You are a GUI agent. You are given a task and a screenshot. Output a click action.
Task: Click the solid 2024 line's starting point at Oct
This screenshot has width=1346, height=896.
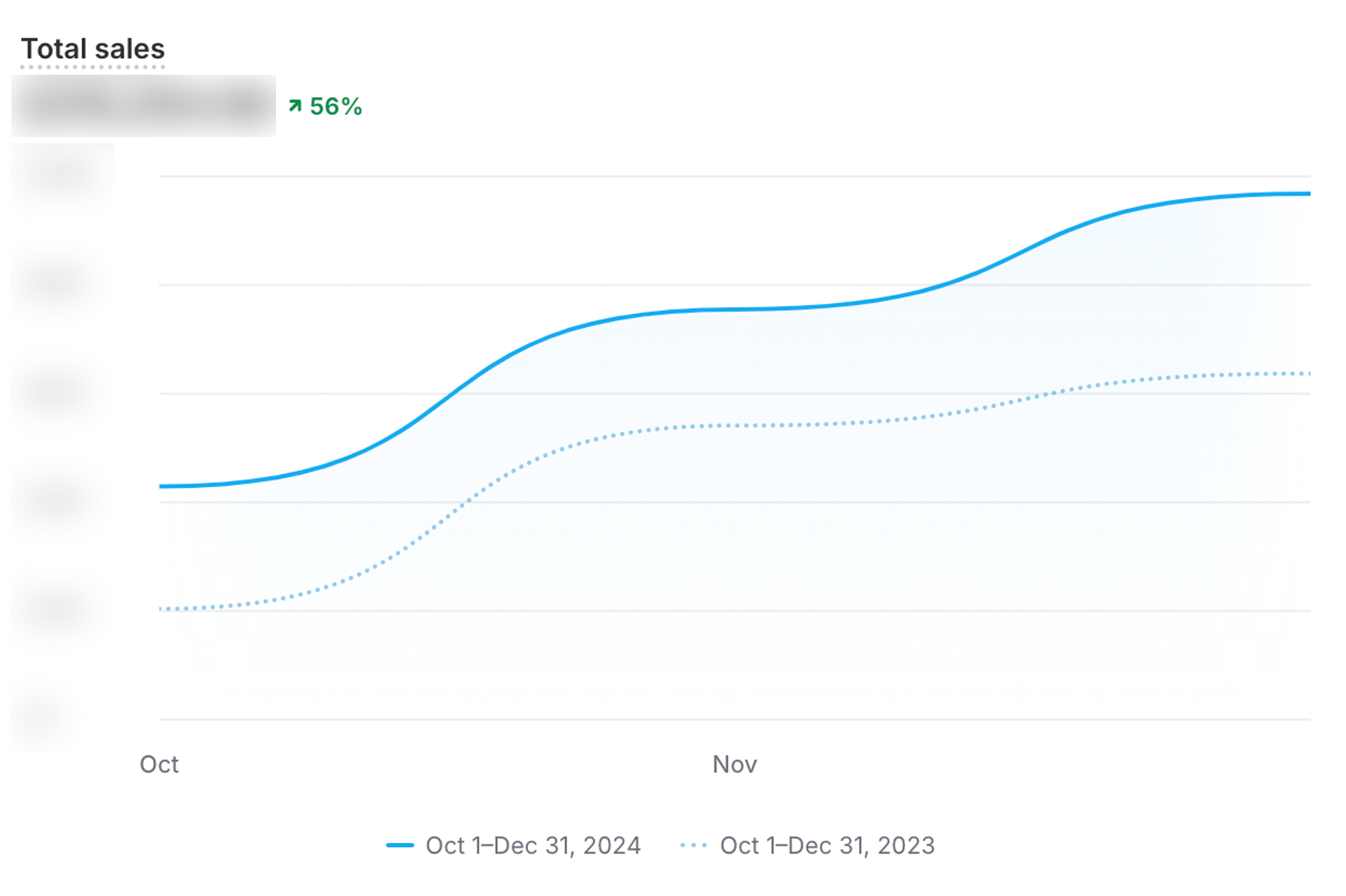tap(161, 486)
